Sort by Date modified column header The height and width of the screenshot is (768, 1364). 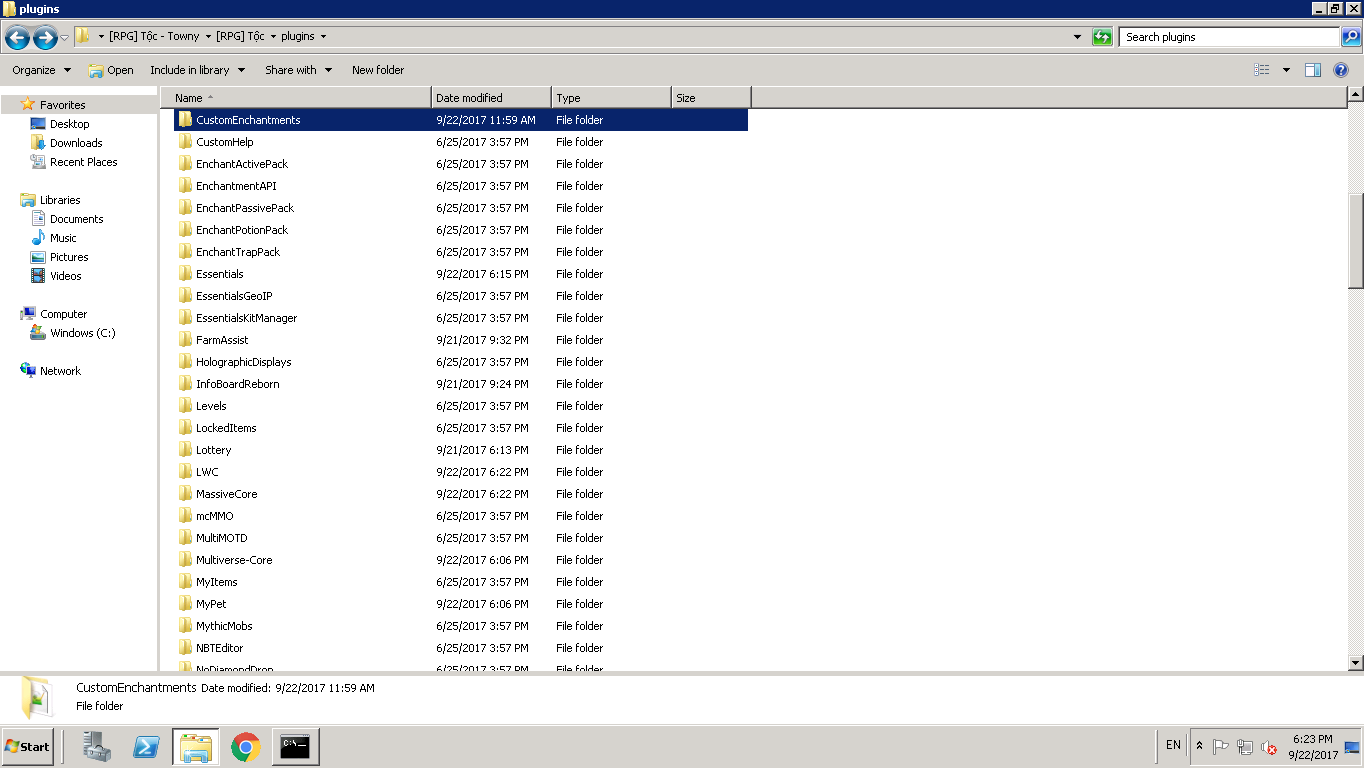(x=491, y=98)
